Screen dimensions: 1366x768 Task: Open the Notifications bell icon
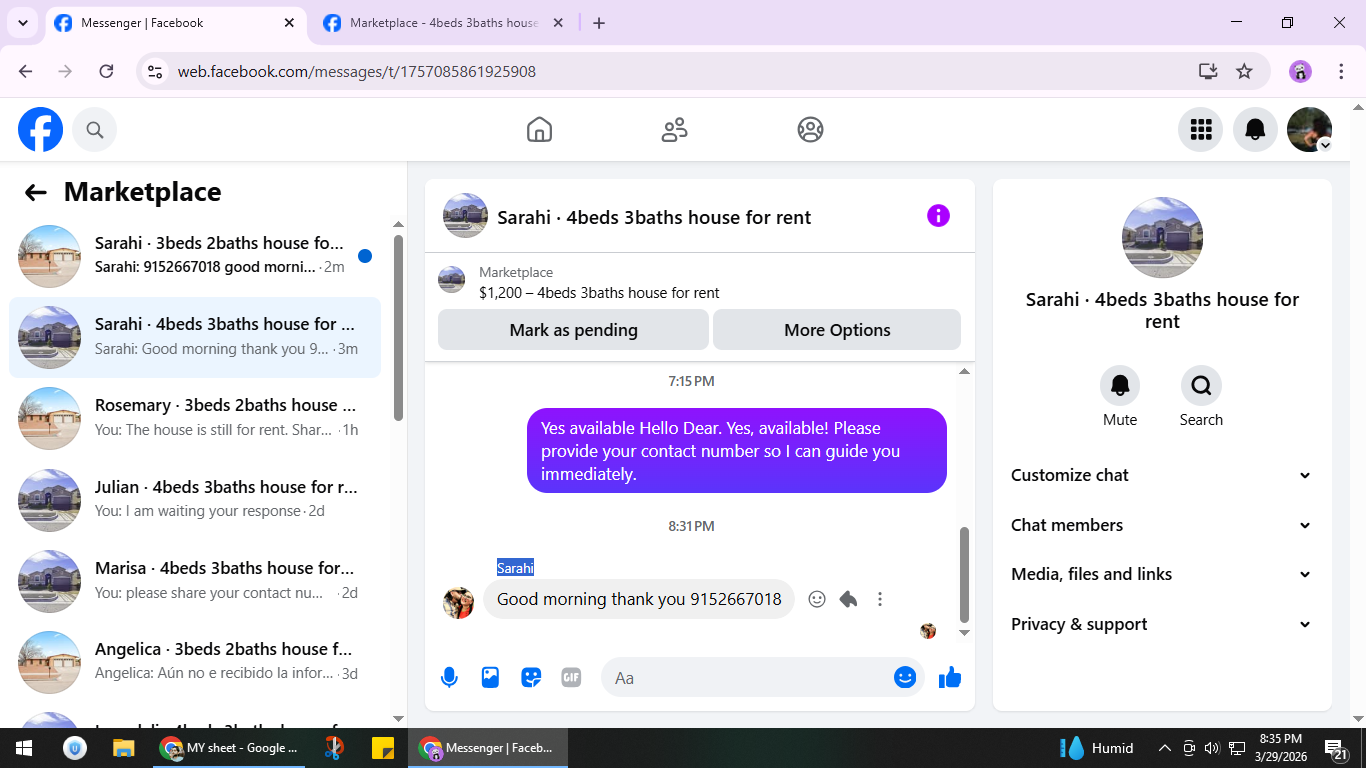(1255, 129)
